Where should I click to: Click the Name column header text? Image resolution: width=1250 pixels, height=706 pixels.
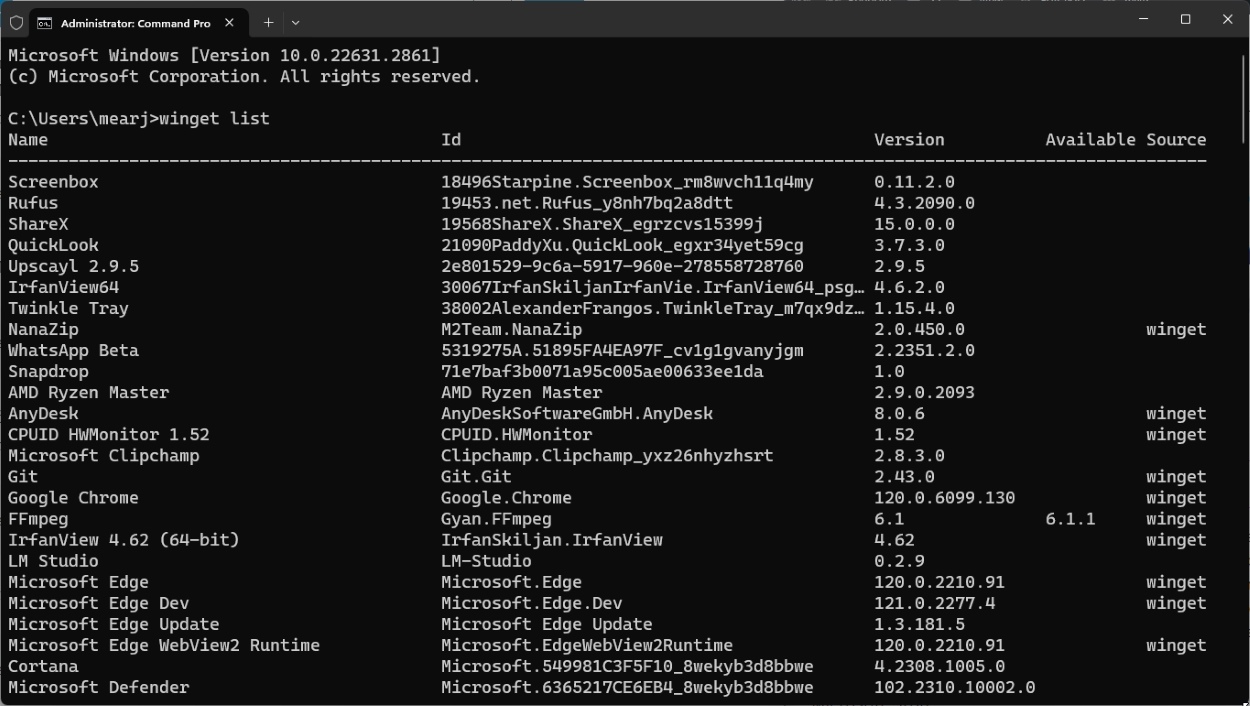click(x=27, y=139)
